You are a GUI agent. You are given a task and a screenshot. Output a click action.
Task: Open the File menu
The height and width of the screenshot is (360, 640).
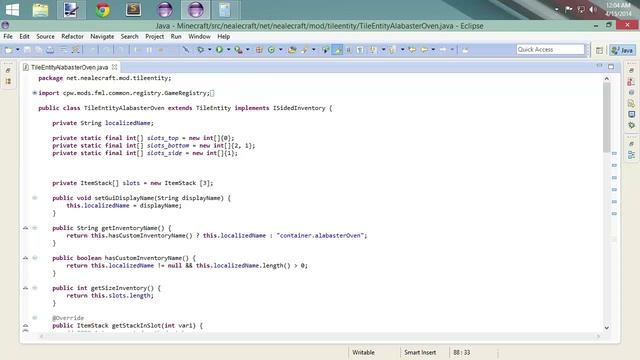(8, 36)
